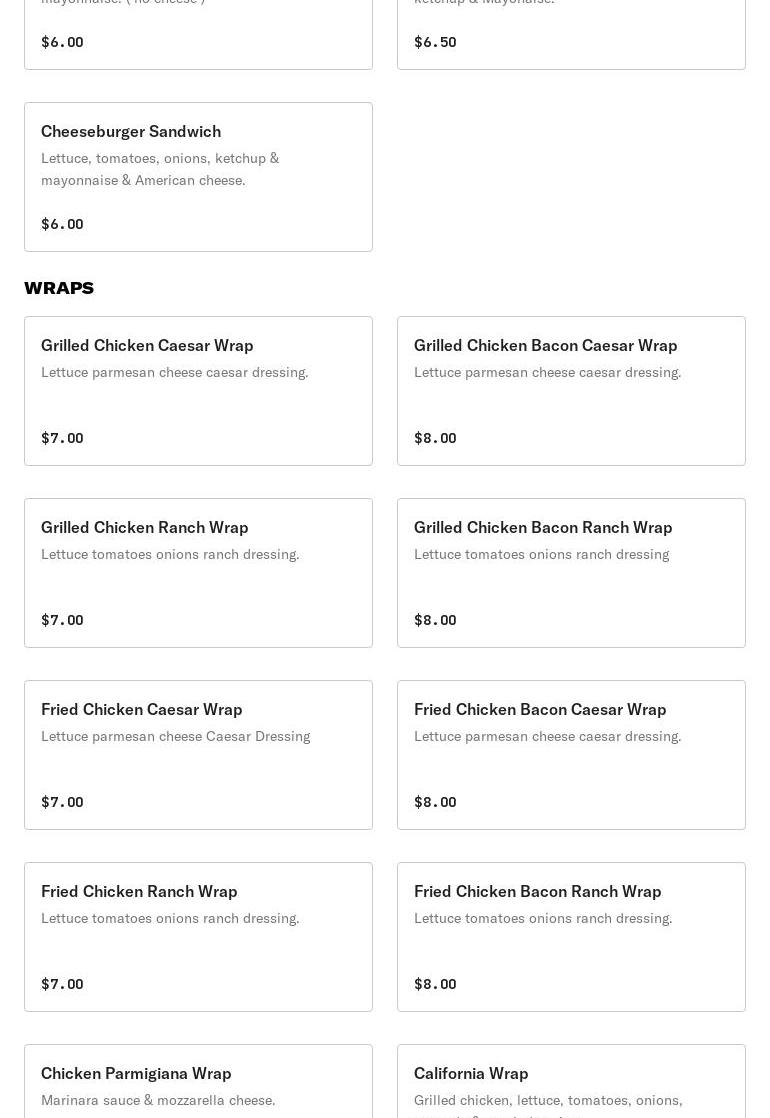Click the $6.50 priced item card at top

pyautogui.click(x=571, y=34)
